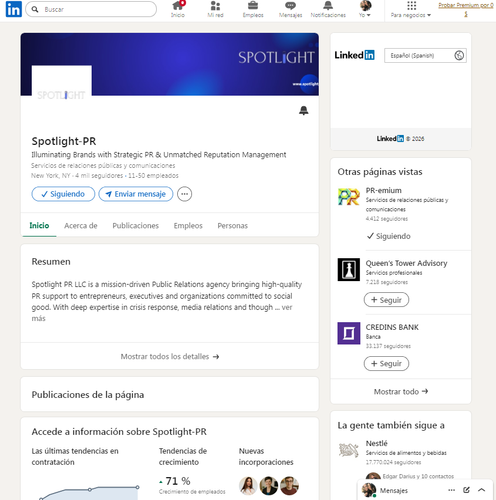496x500 pixels.
Task: Open the Mensajes chat icon in navbar
Action: (x=290, y=6)
